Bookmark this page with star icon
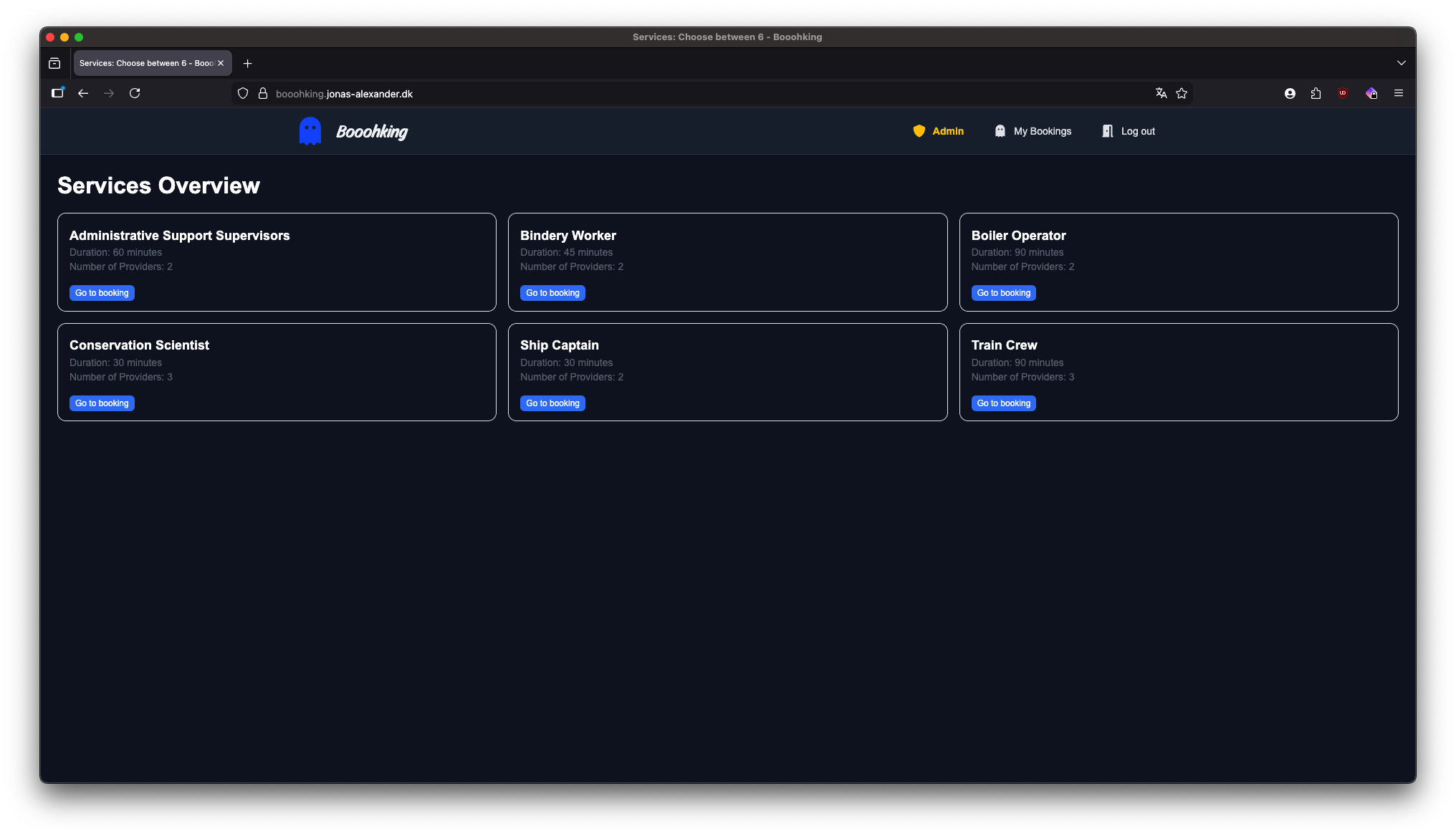Viewport: 1456px width, 836px height. pyautogui.click(x=1182, y=93)
